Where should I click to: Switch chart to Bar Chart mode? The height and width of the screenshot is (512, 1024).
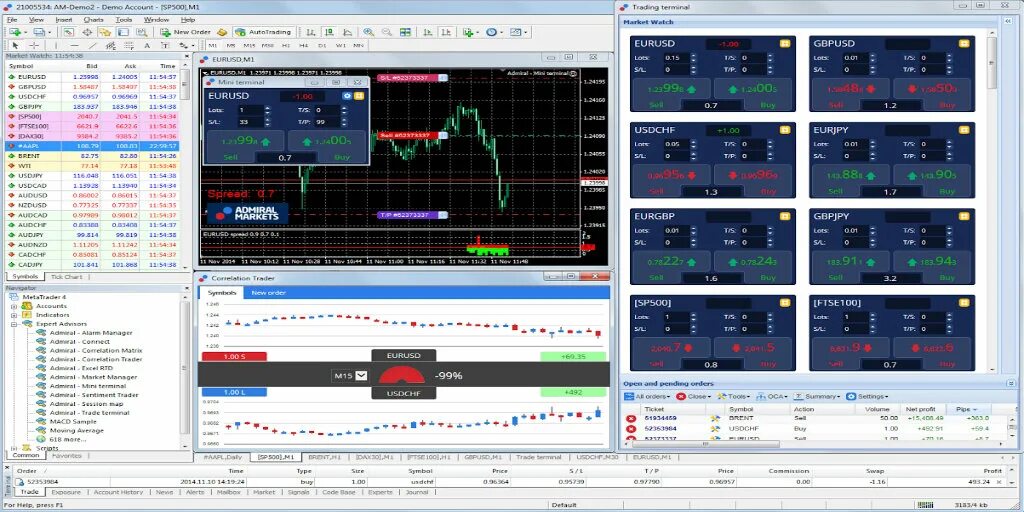tap(310, 32)
